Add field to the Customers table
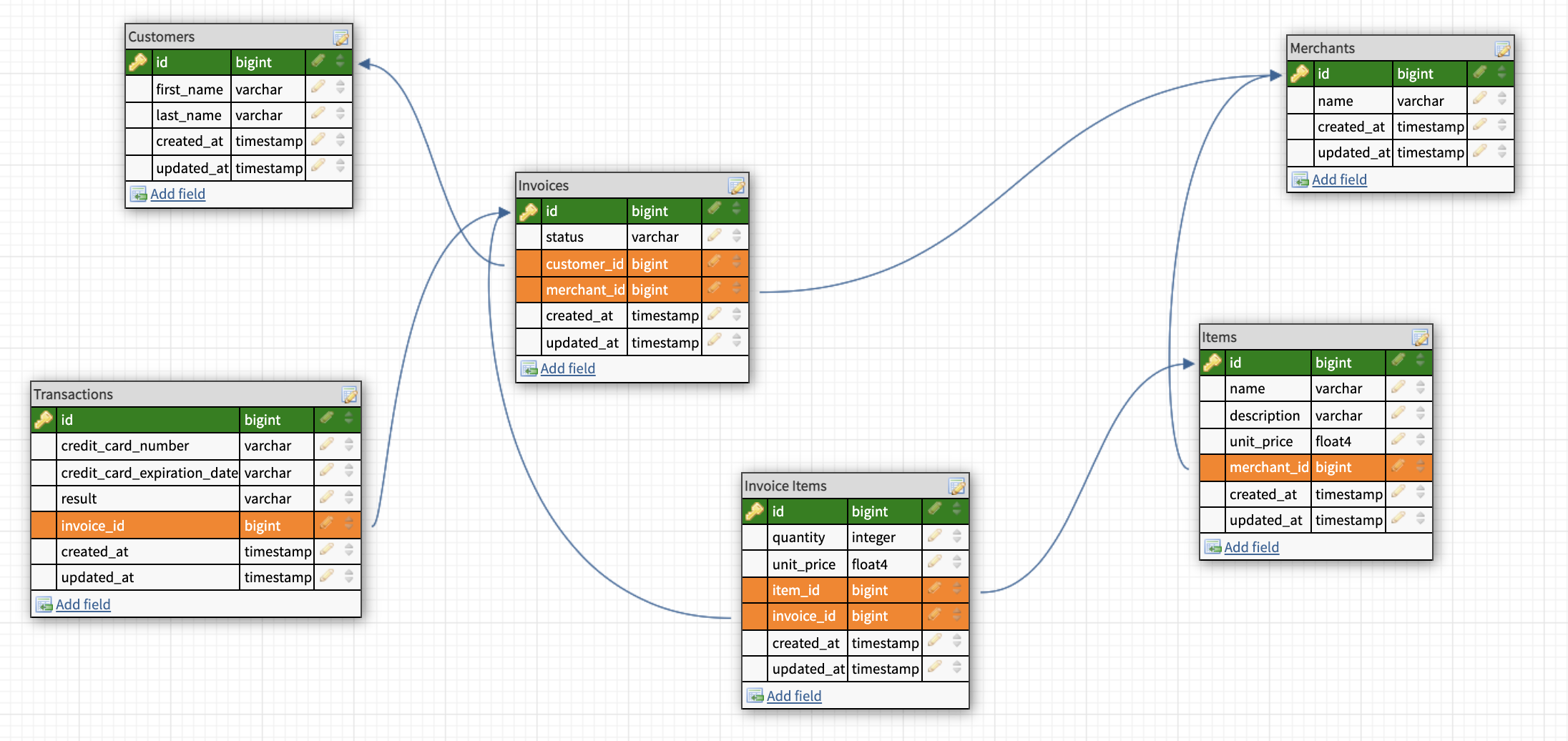 pyautogui.click(x=177, y=194)
